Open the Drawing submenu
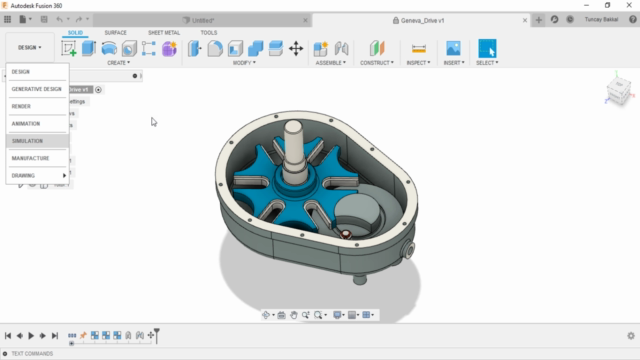 (x=37, y=176)
